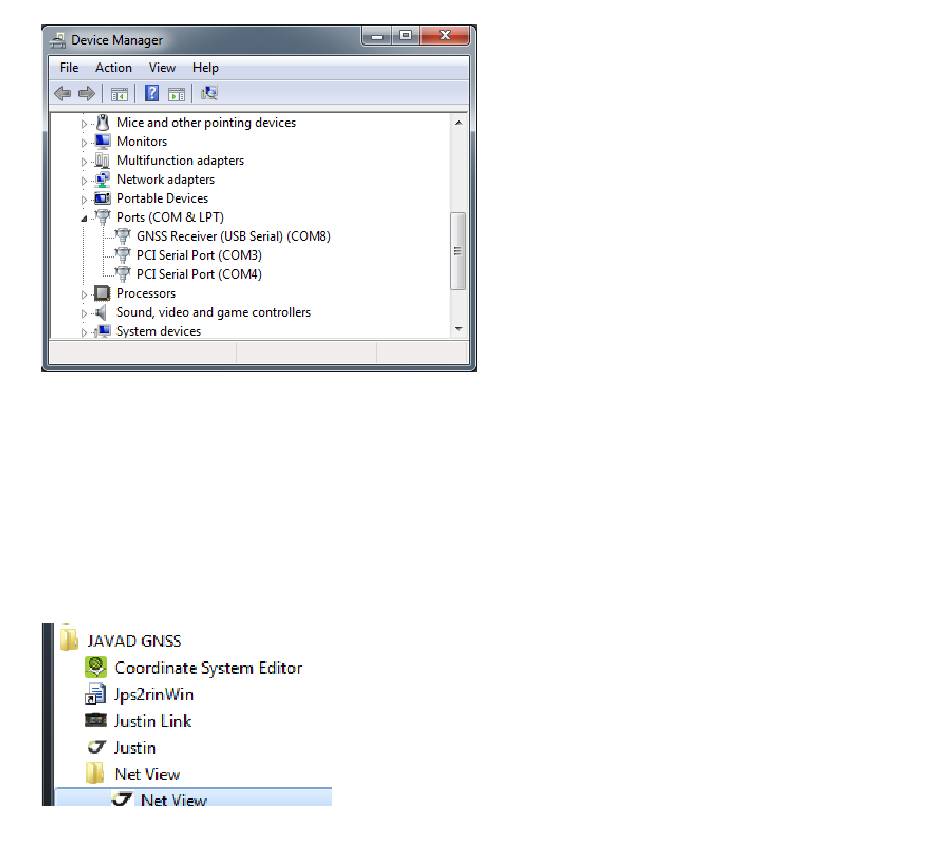Click the Show/Hide Action Pane toolbar icon
Screen dimensions: 950x844
click(x=176, y=94)
